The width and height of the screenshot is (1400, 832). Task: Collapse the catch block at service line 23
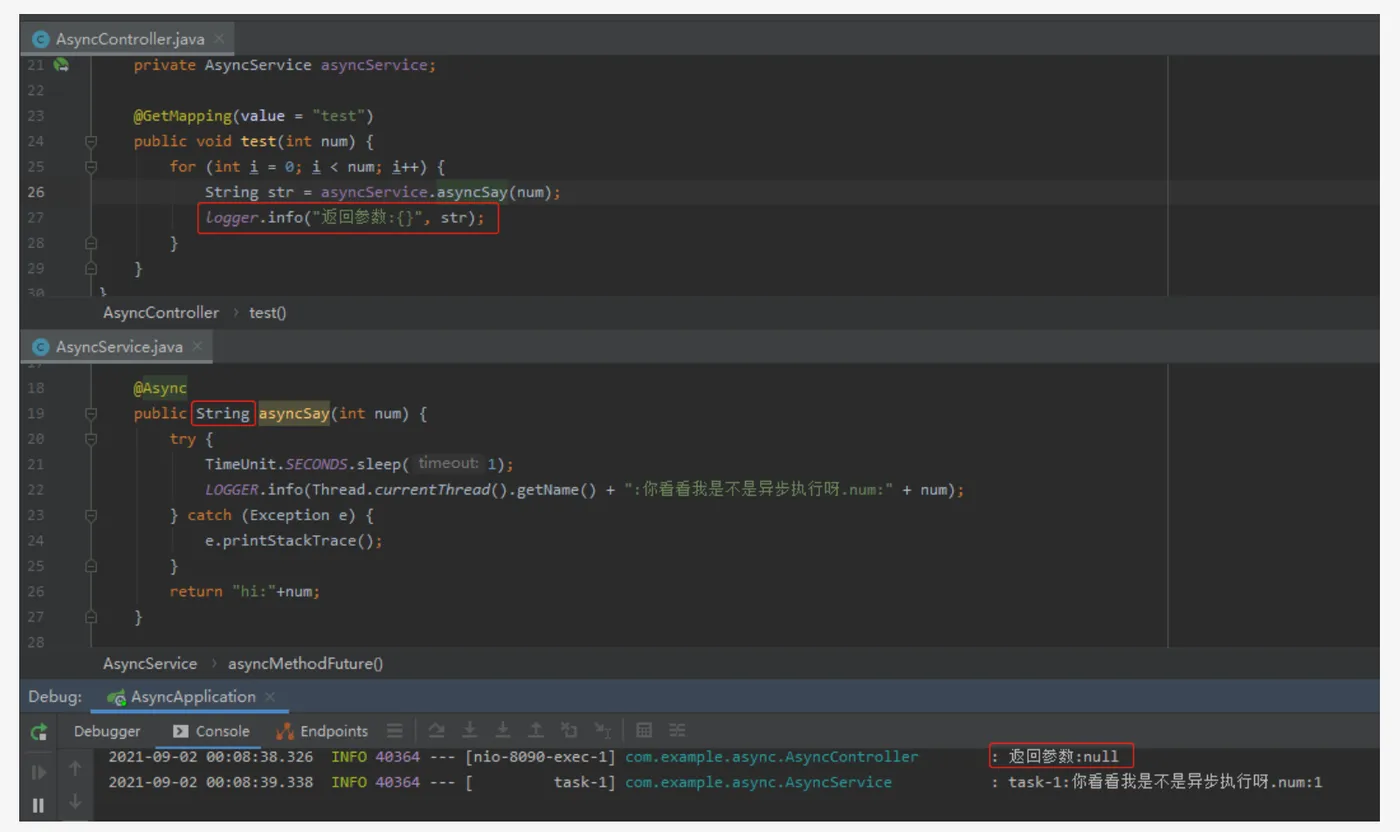pyautogui.click(x=91, y=515)
